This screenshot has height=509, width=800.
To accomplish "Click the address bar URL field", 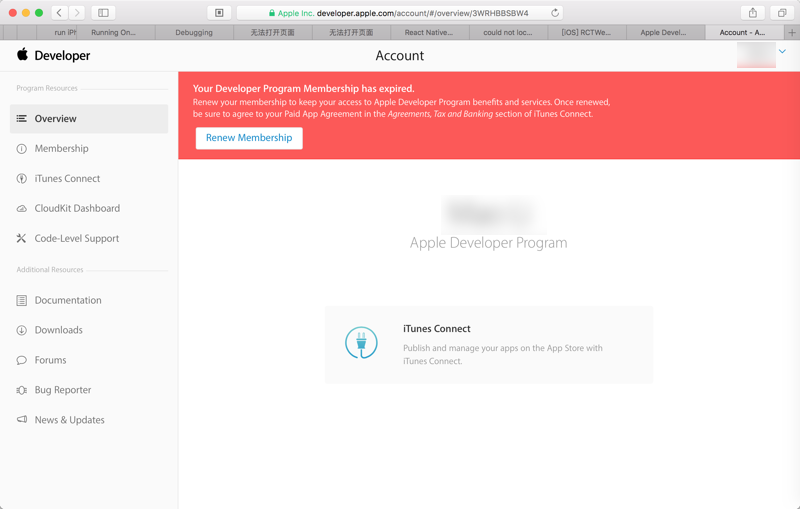I will point(401,13).
